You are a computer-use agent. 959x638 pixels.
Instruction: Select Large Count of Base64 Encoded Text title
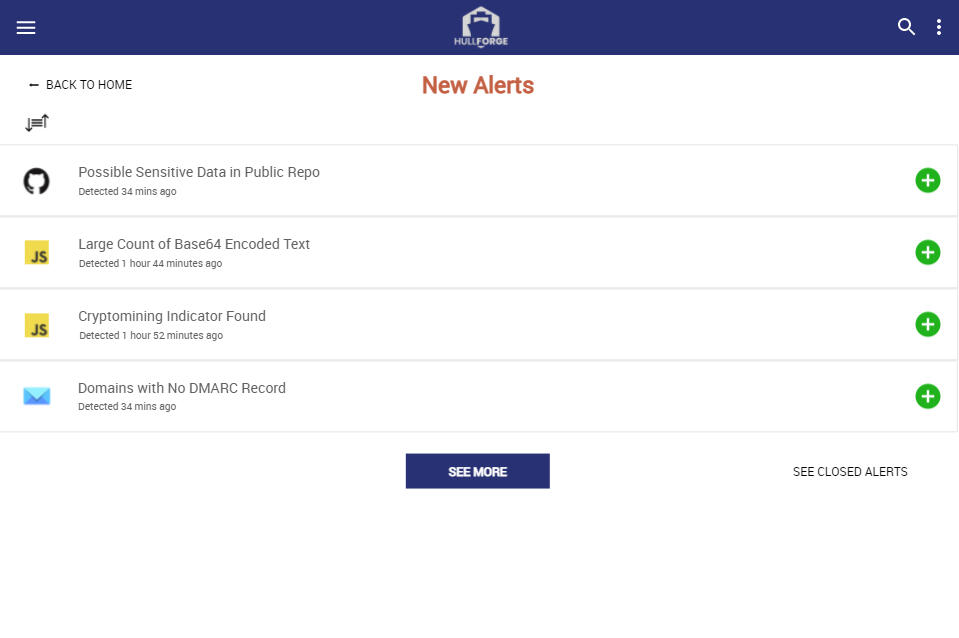(194, 244)
